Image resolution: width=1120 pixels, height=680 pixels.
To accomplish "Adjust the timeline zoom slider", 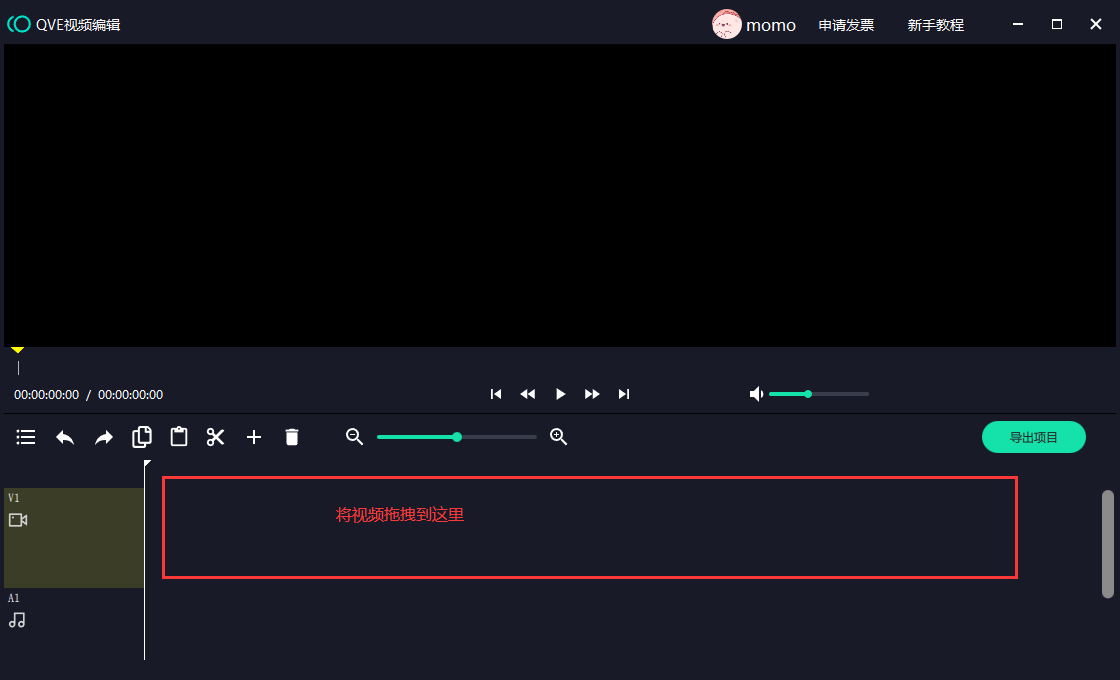I will (456, 437).
